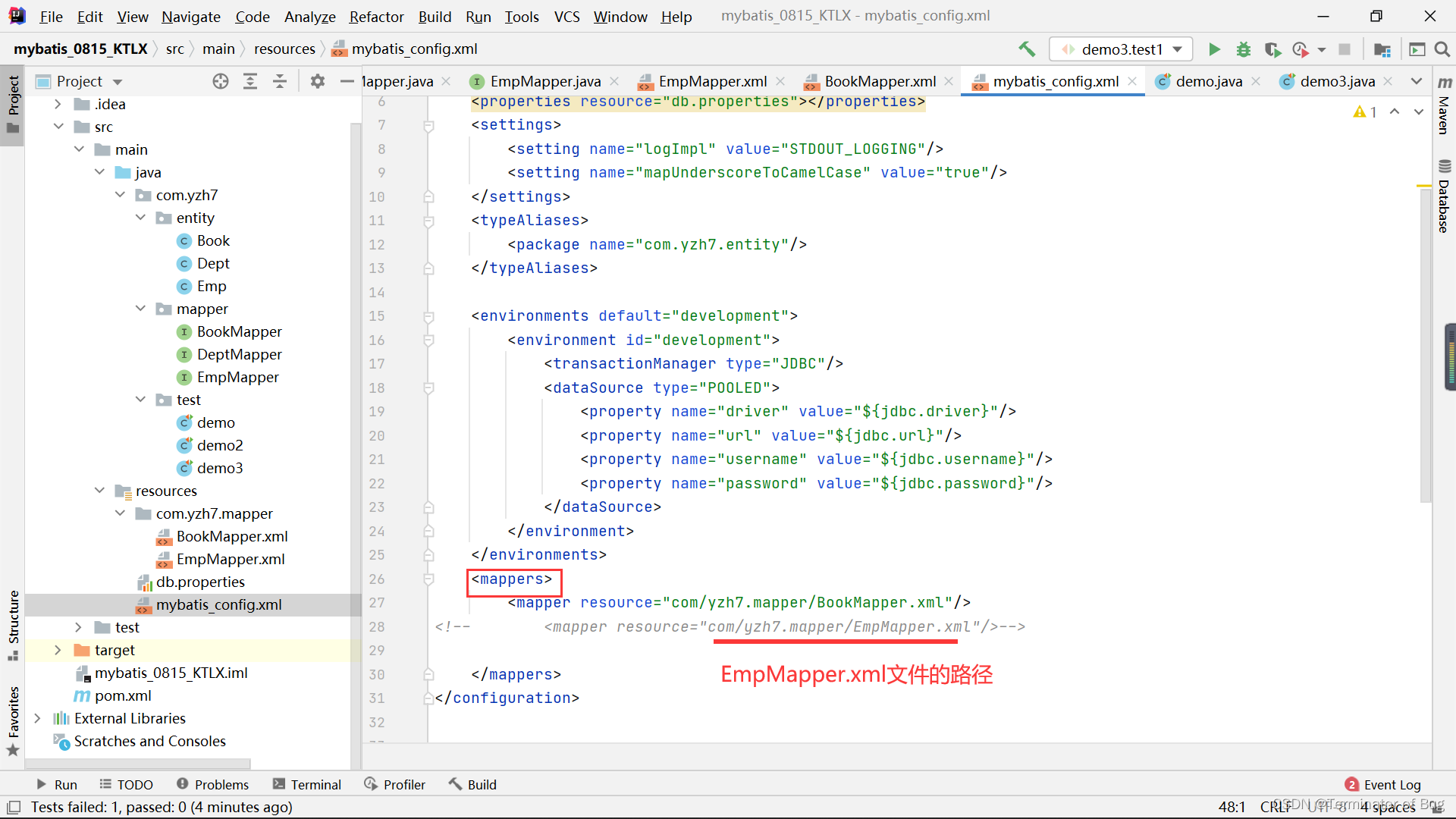Open the Run tool window
Viewport: 1456px width, 819px height.
point(57,785)
